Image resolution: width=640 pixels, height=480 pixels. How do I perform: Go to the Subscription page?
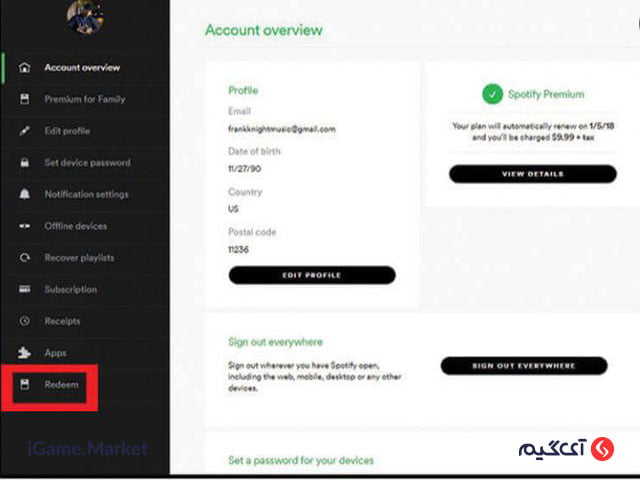(x=71, y=289)
